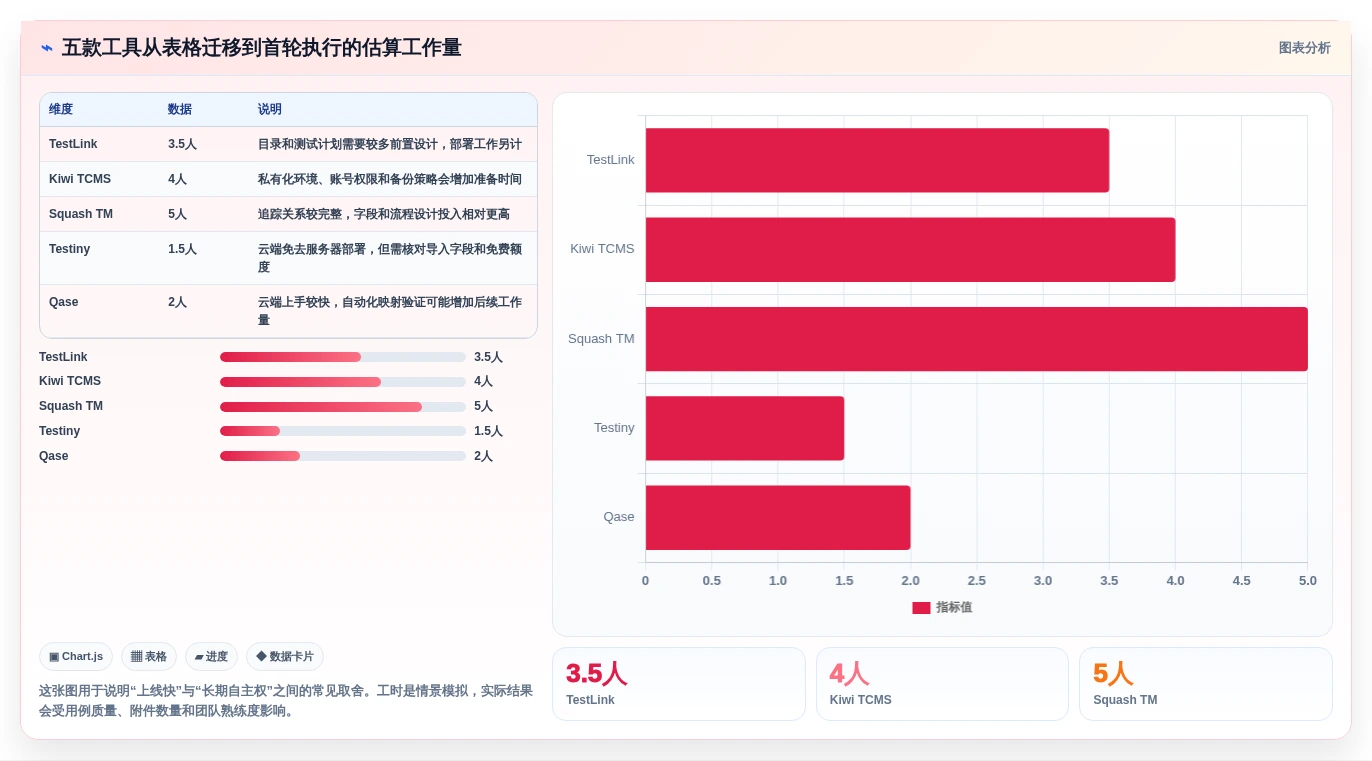Click the Squash TM progress bar
1372x761 pixels.
click(x=343, y=407)
